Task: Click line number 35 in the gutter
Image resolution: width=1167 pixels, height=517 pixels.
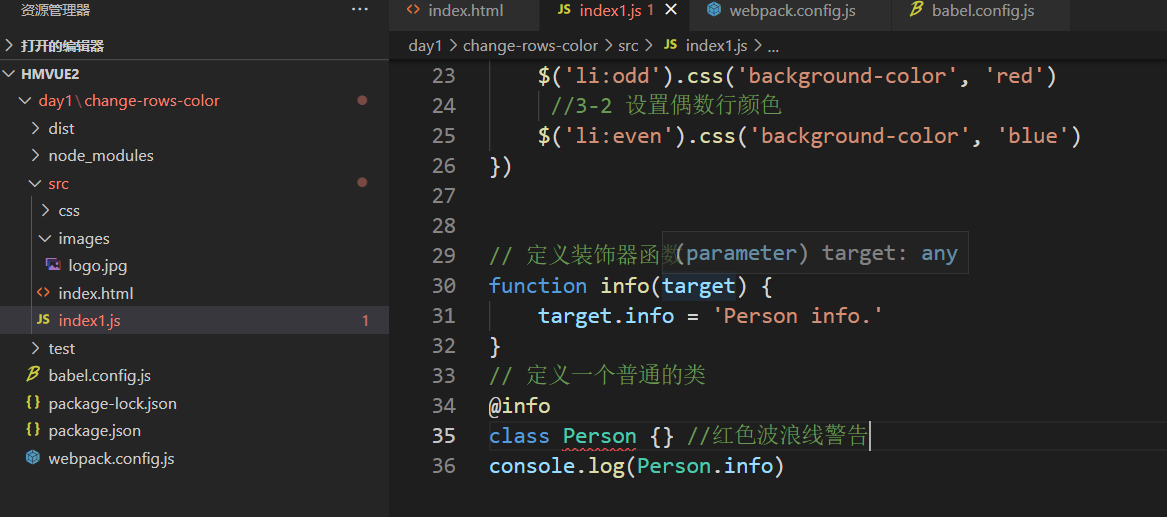Action: tap(444, 435)
